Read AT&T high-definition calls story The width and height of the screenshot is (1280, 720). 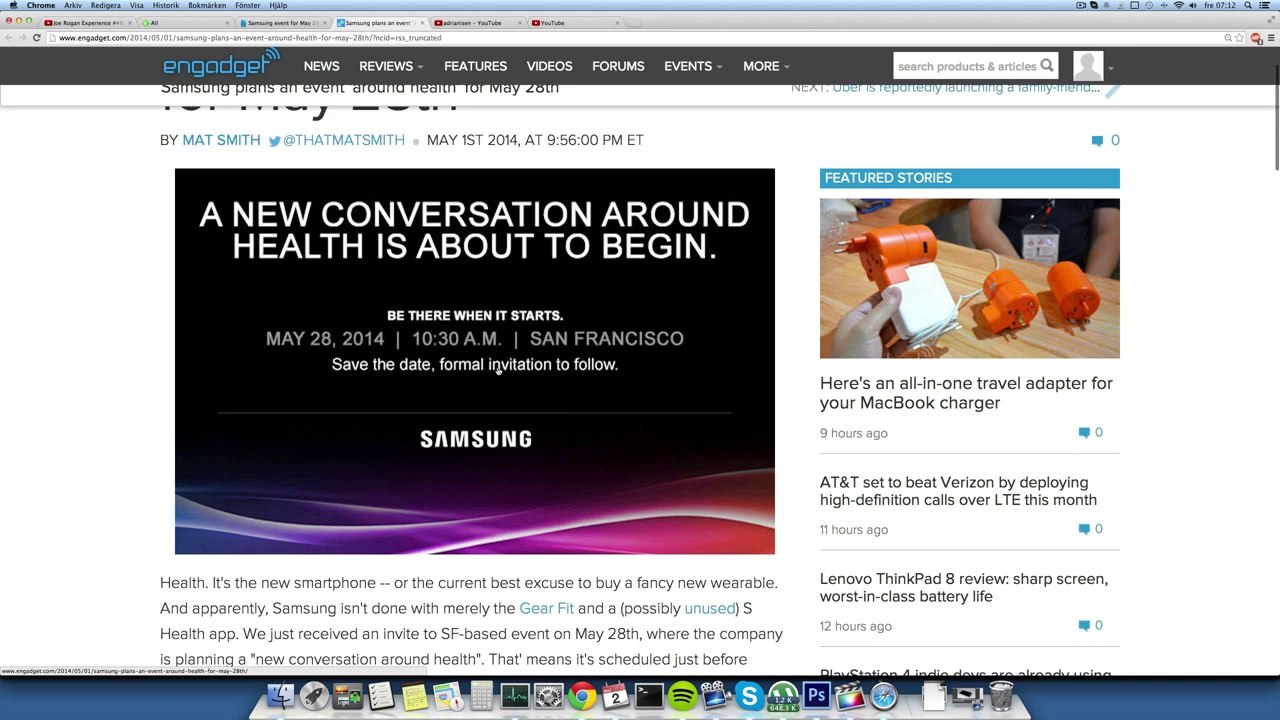coord(958,491)
